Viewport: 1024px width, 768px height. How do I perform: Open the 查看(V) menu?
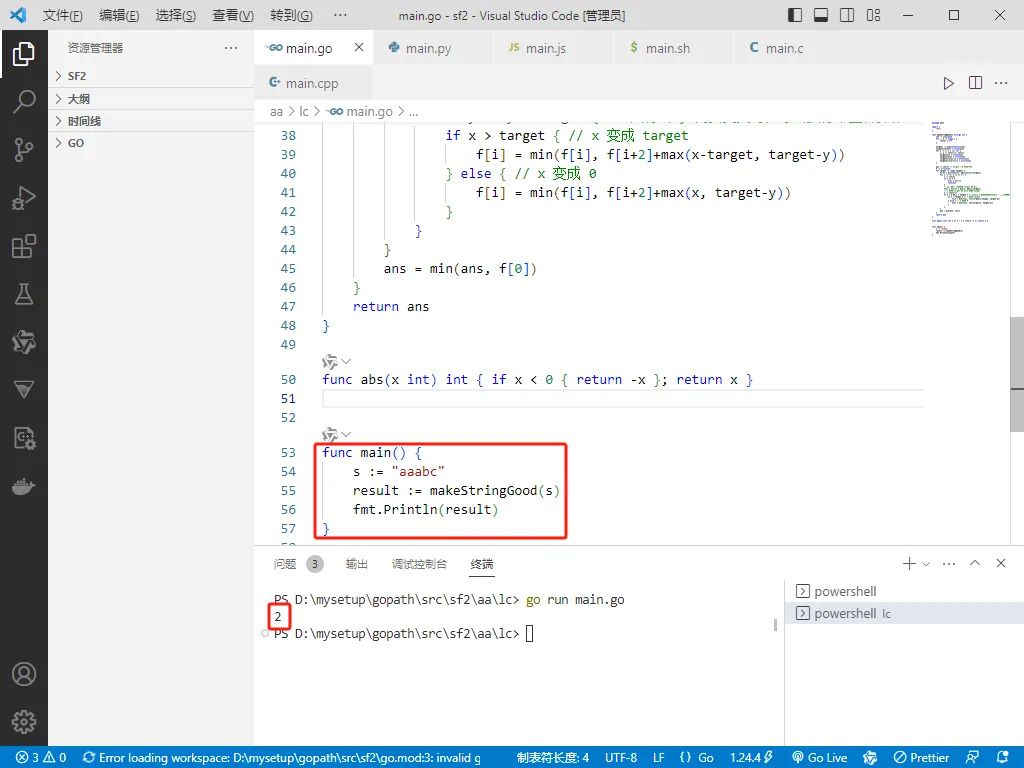(x=232, y=15)
